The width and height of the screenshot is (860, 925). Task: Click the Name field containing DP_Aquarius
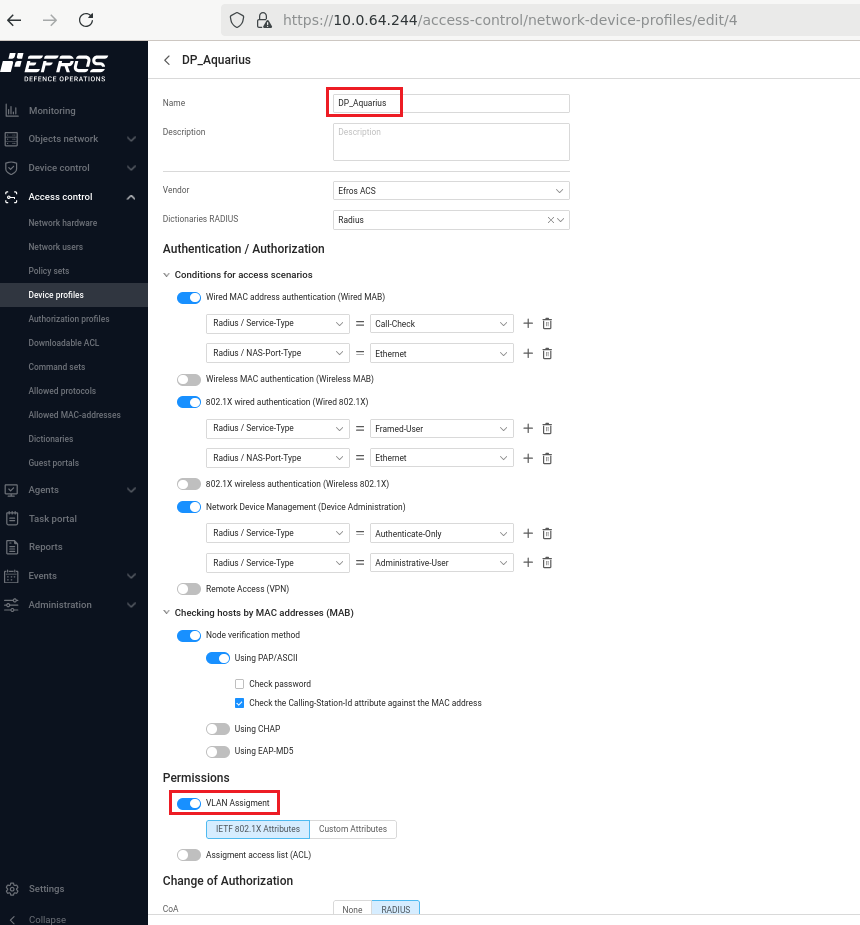[451, 103]
